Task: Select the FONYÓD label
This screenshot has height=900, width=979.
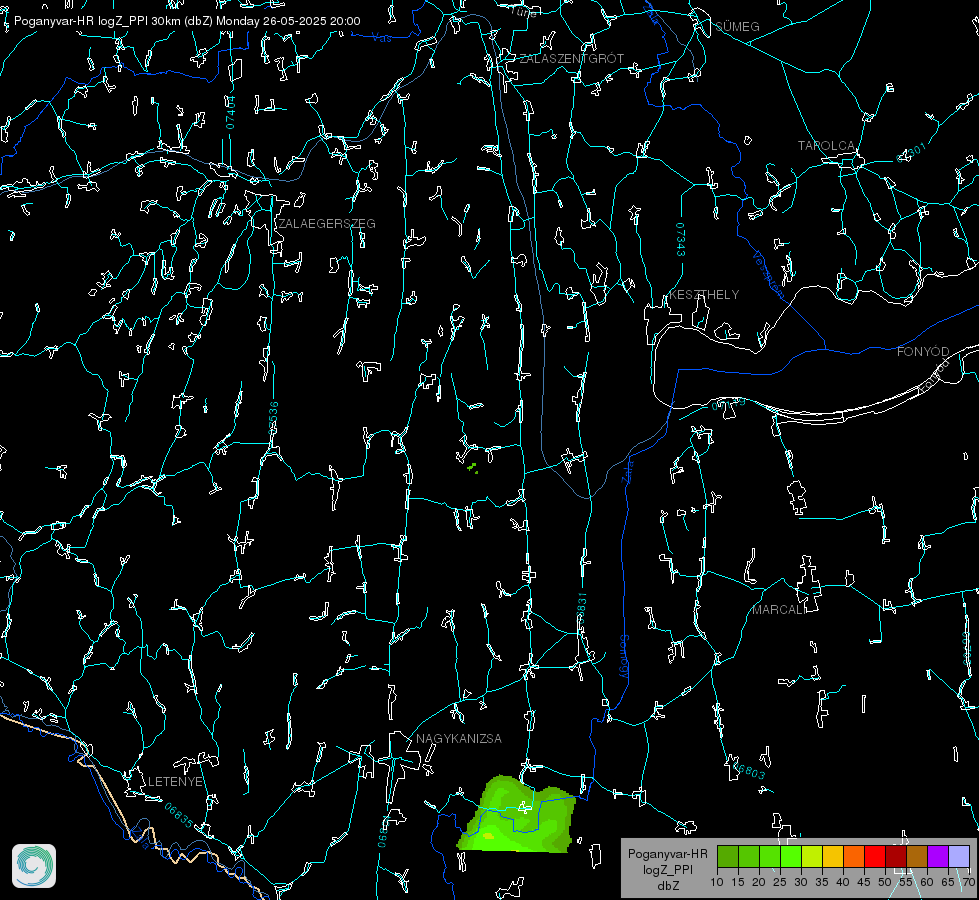Action: [x=923, y=352]
